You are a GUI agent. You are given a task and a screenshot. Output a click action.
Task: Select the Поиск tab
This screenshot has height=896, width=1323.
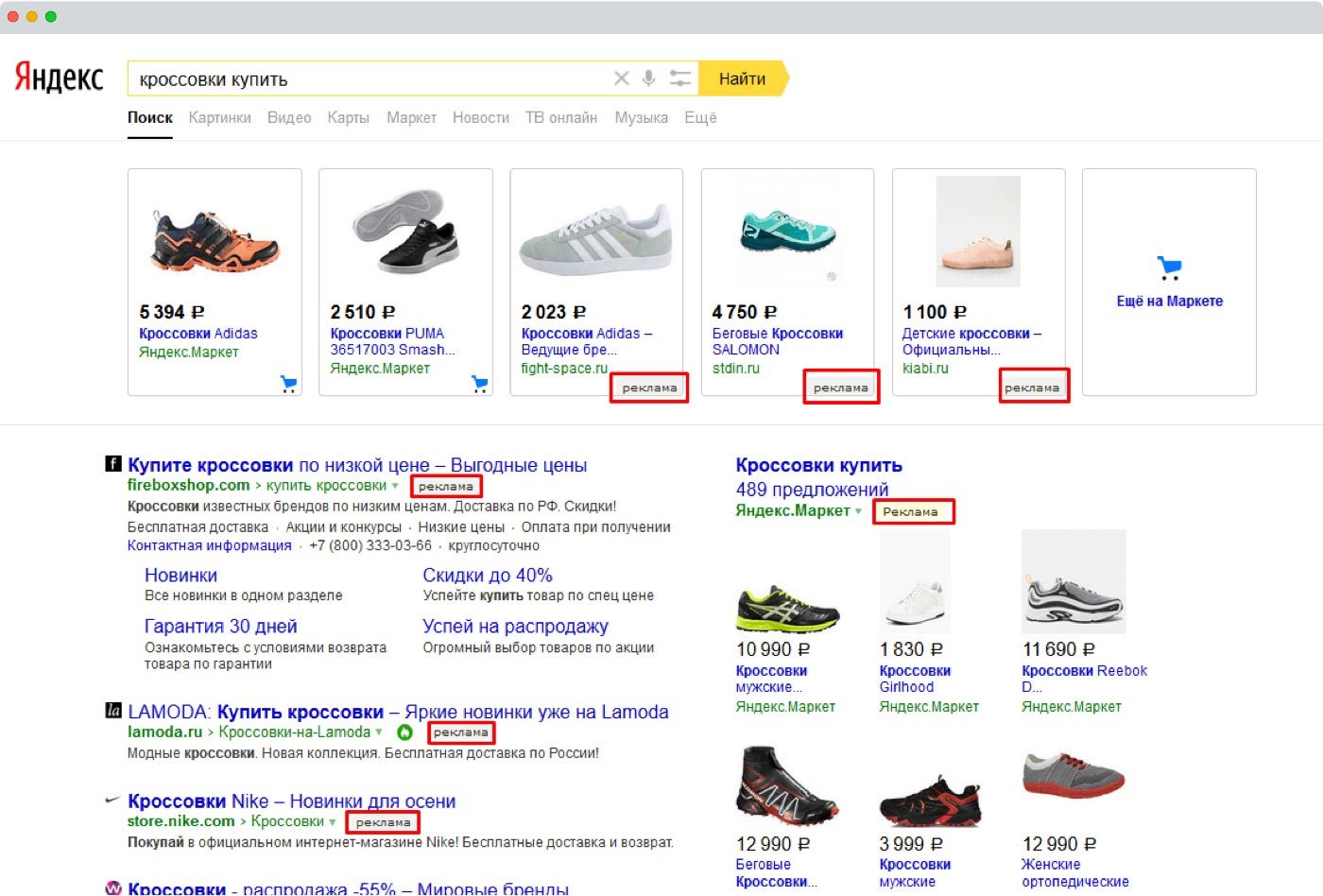tap(150, 118)
